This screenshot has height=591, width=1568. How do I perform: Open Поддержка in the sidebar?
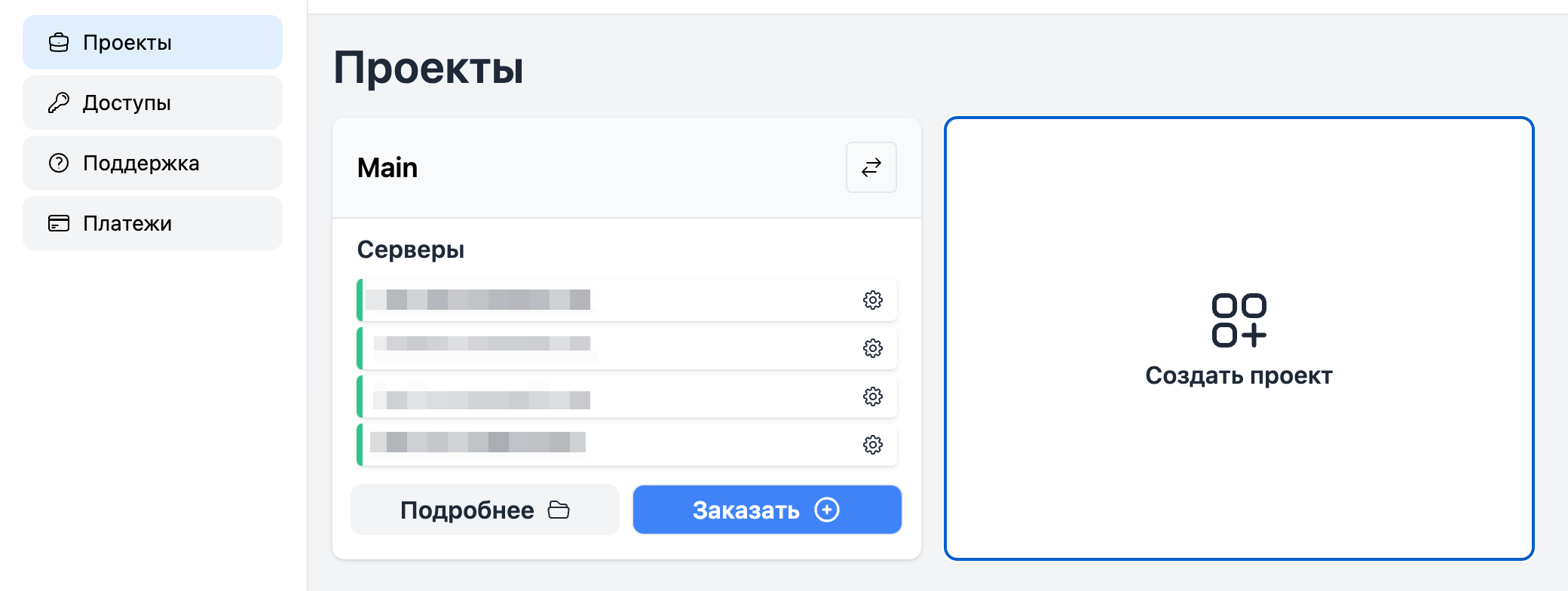pyautogui.click(x=152, y=163)
